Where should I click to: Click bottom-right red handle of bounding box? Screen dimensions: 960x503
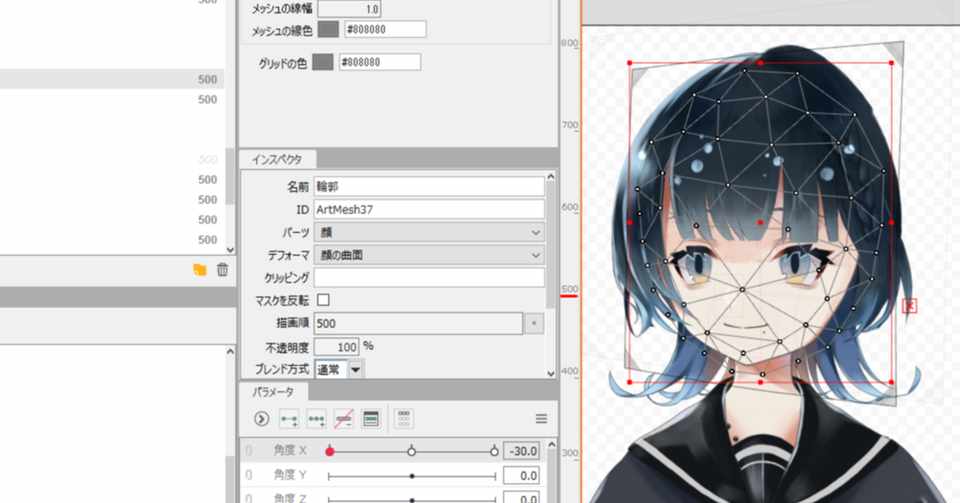pyautogui.click(x=891, y=382)
